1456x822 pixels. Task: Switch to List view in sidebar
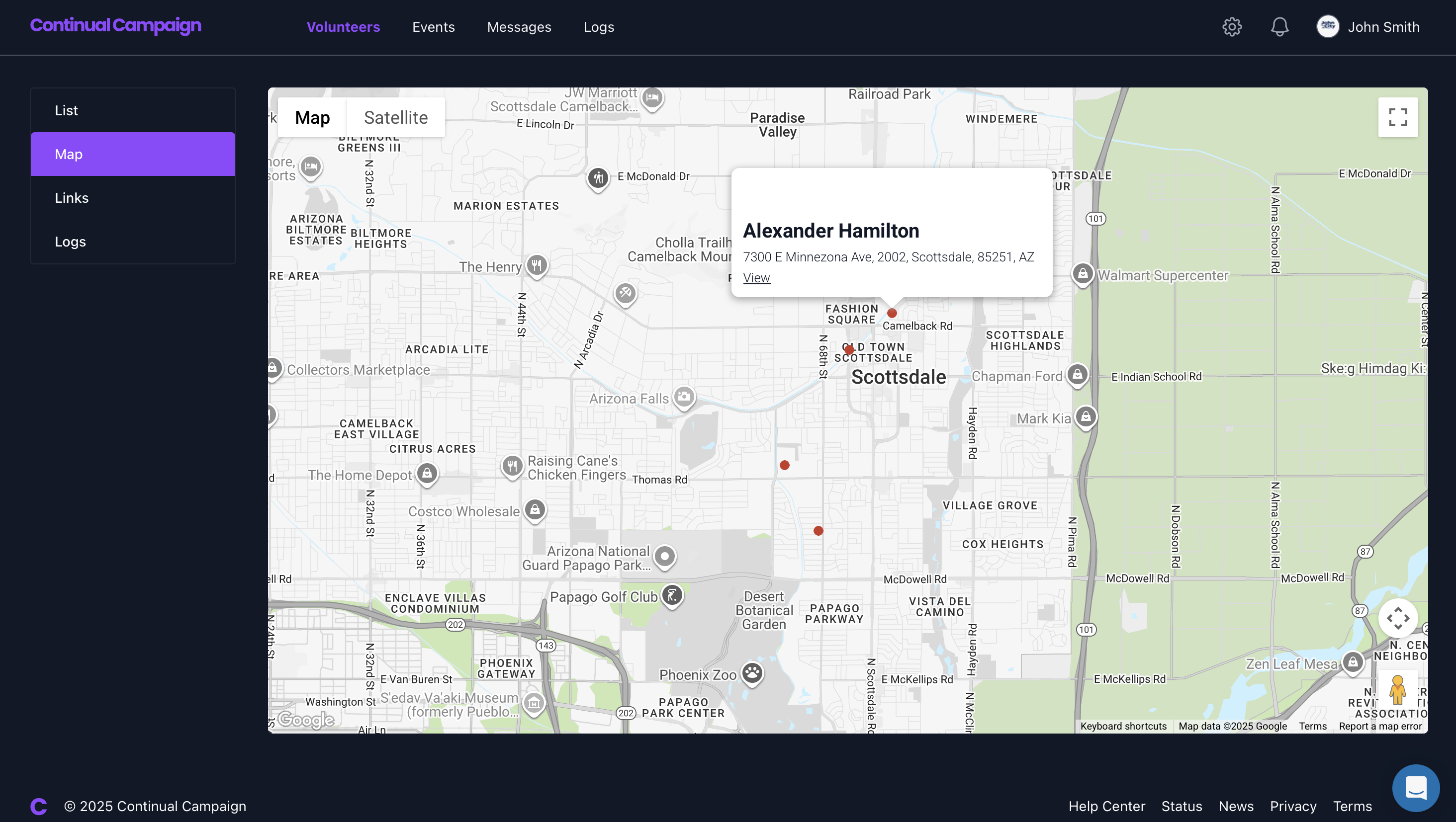66,110
